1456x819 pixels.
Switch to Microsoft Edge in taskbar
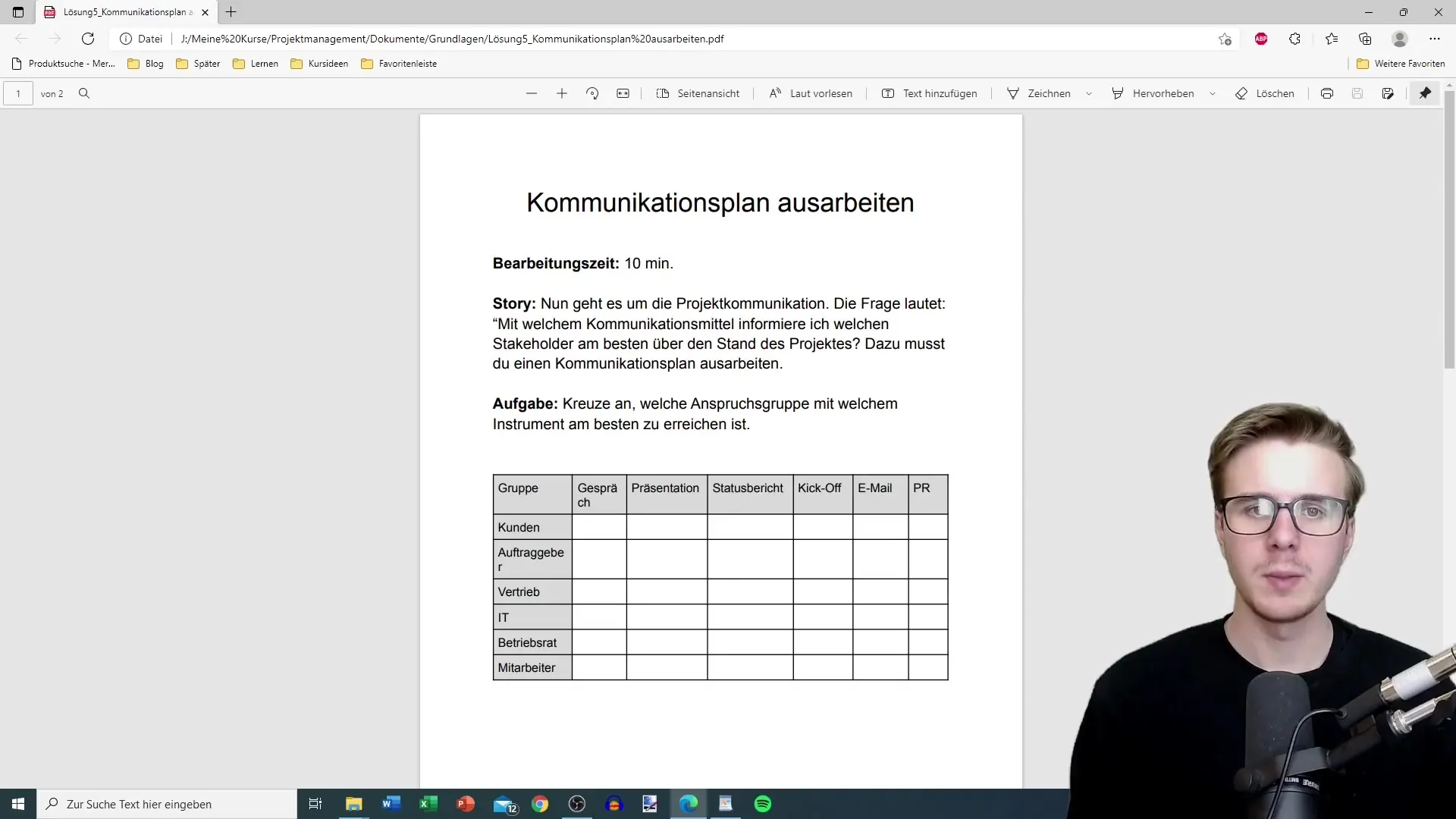pyautogui.click(x=689, y=804)
